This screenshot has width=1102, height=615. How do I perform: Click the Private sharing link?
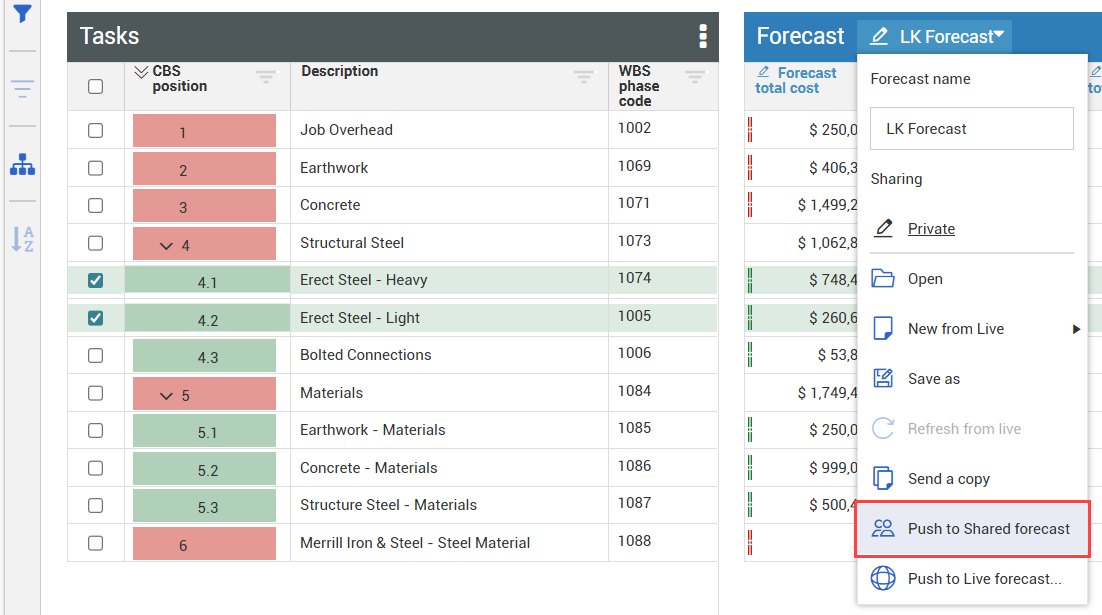coord(931,229)
